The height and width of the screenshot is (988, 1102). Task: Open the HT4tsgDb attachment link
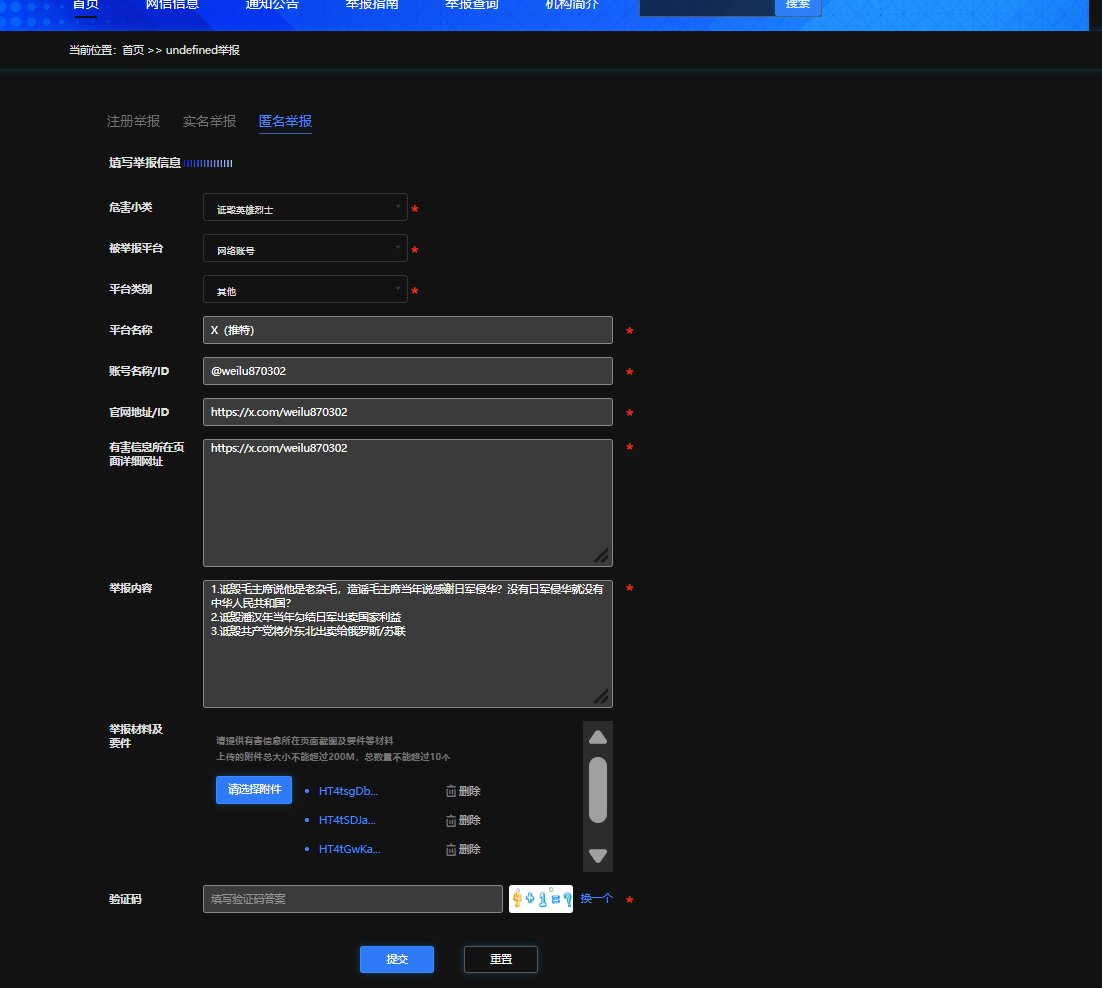(x=349, y=791)
